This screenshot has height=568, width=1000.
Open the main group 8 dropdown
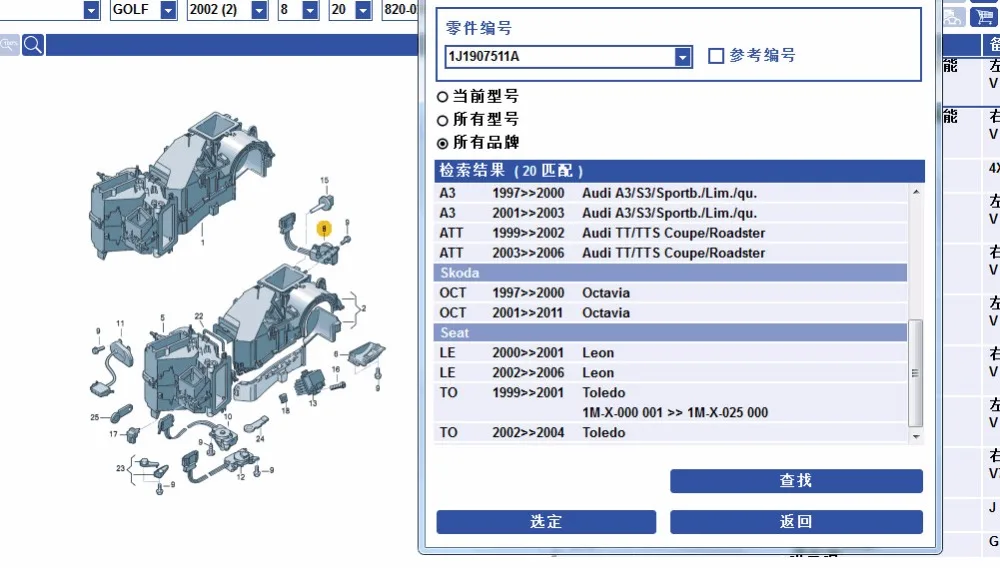310,10
